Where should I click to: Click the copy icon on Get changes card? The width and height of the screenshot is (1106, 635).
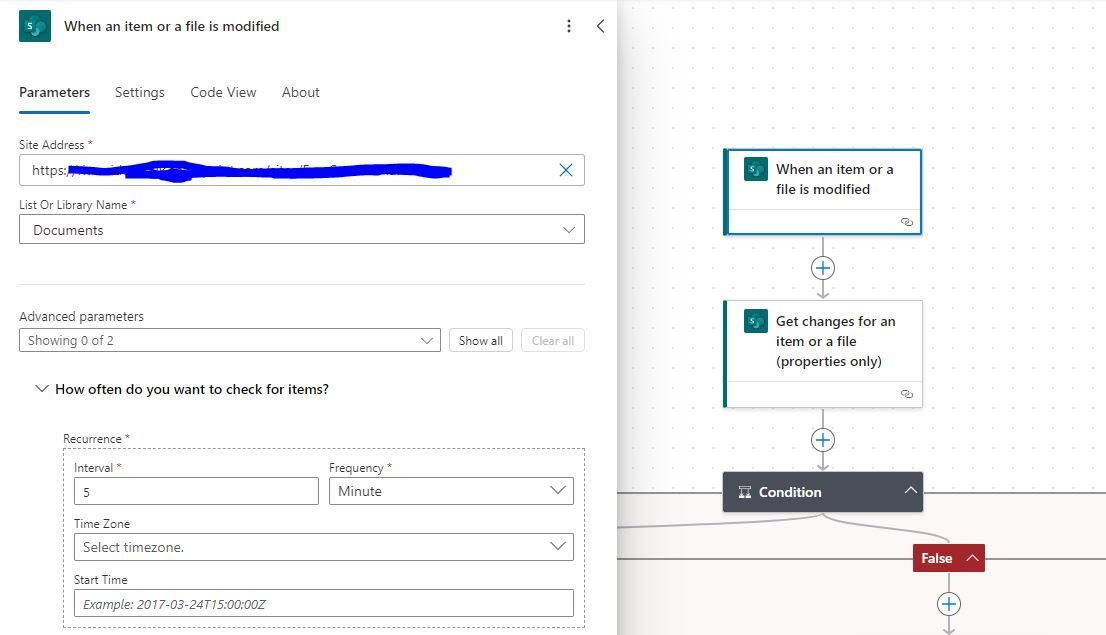tap(907, 394)
